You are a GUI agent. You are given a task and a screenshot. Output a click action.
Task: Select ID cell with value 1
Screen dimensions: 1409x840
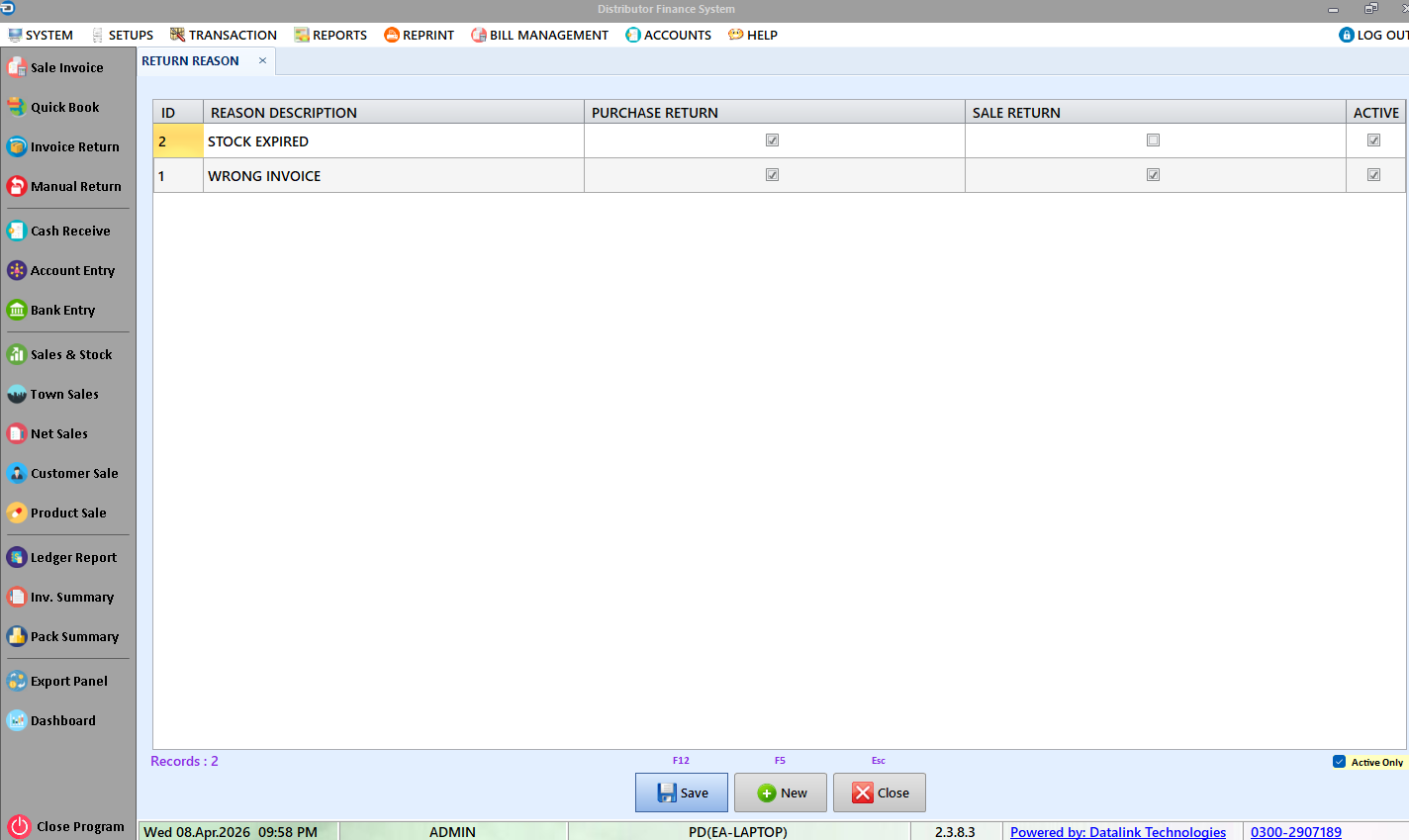point(178,175)
